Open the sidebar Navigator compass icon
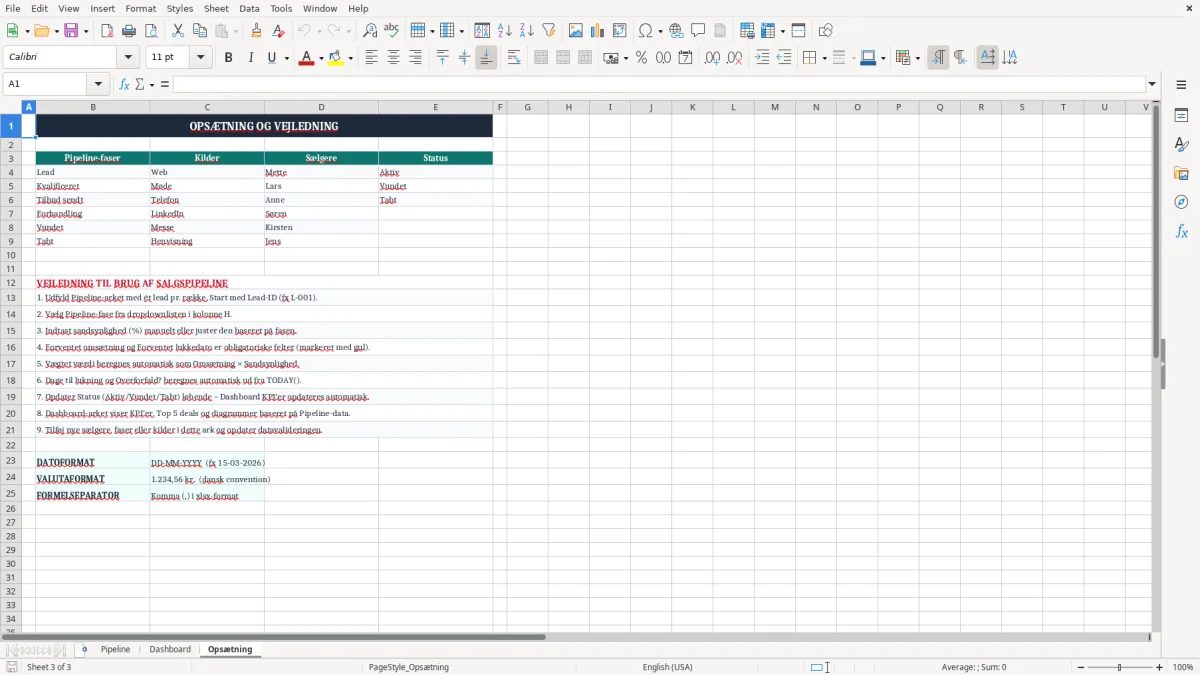1200x675 pixels. (x=1181, y=202)
